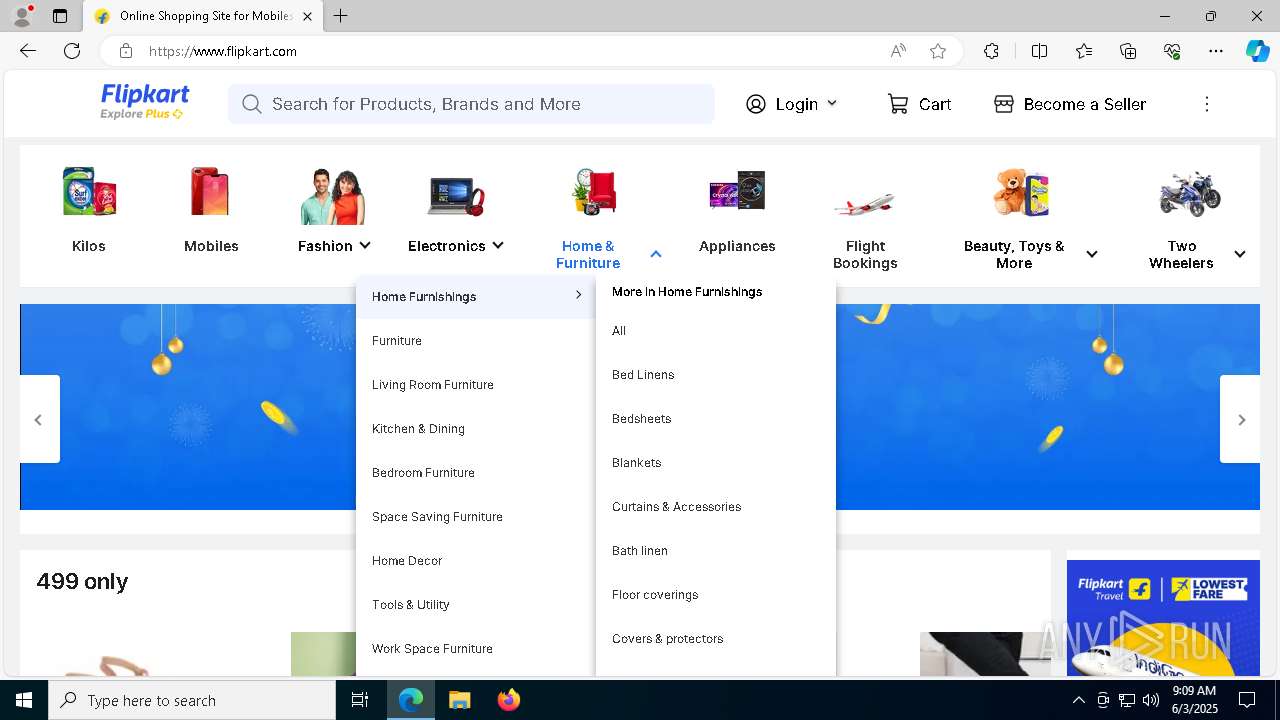Open Curtains & Accessories link
Screen dimensions: 1280x720
[x=676, y=507]
